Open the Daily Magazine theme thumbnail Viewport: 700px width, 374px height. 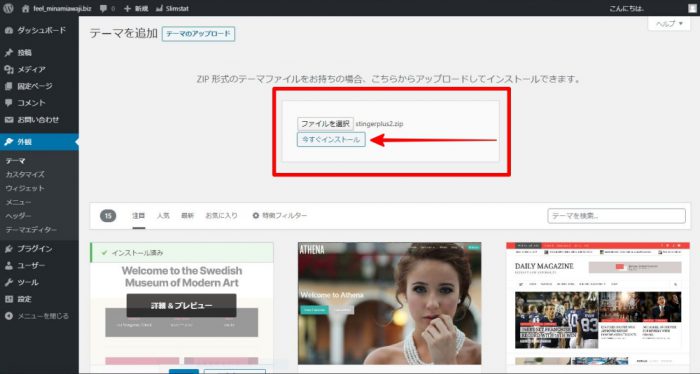tap(598, 303)
